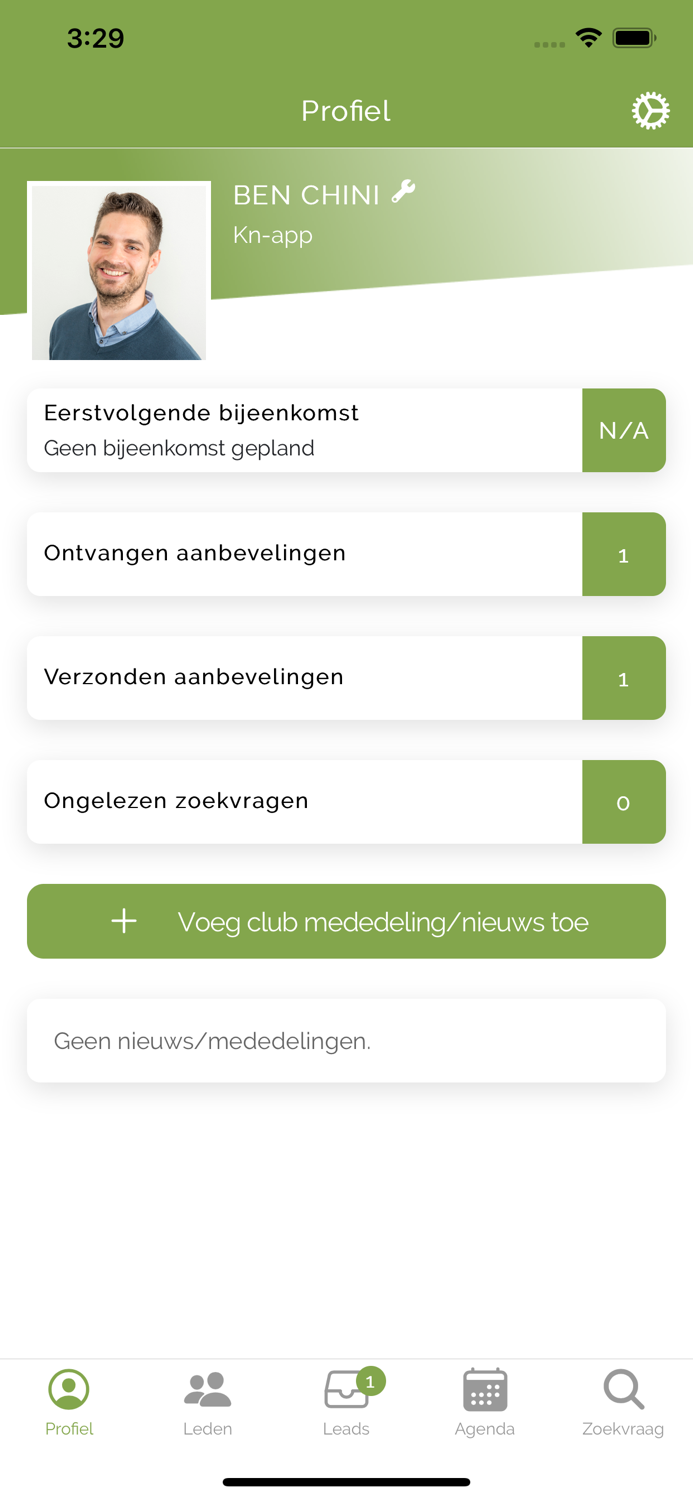Tap the Zoekvraag magnifier icon
The width and height of the screenshot is (693, 1500).
623,1390
